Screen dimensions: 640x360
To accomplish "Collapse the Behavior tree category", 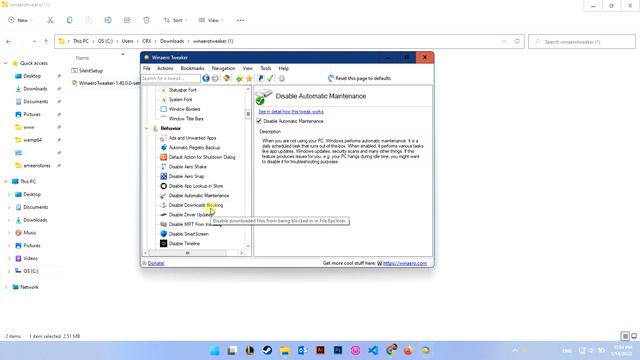I will pos(147,129).
